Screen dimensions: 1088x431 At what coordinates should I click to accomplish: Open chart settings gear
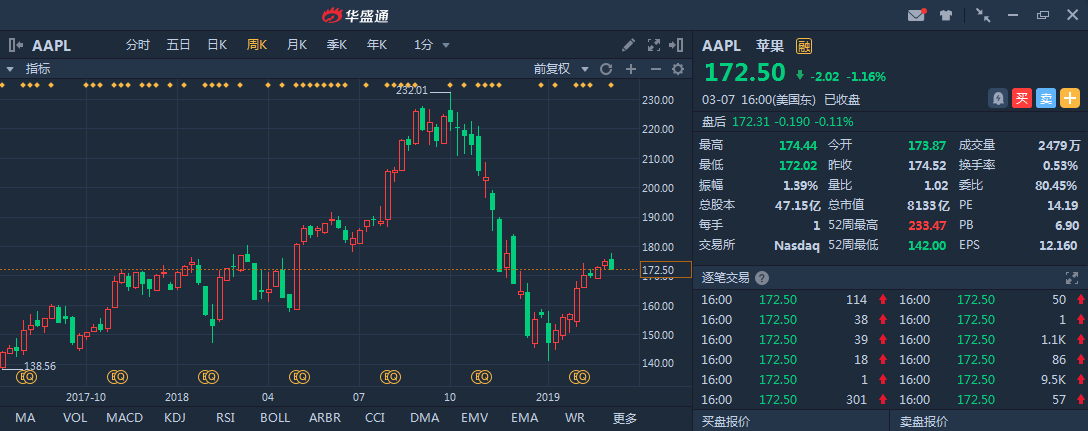678,69
